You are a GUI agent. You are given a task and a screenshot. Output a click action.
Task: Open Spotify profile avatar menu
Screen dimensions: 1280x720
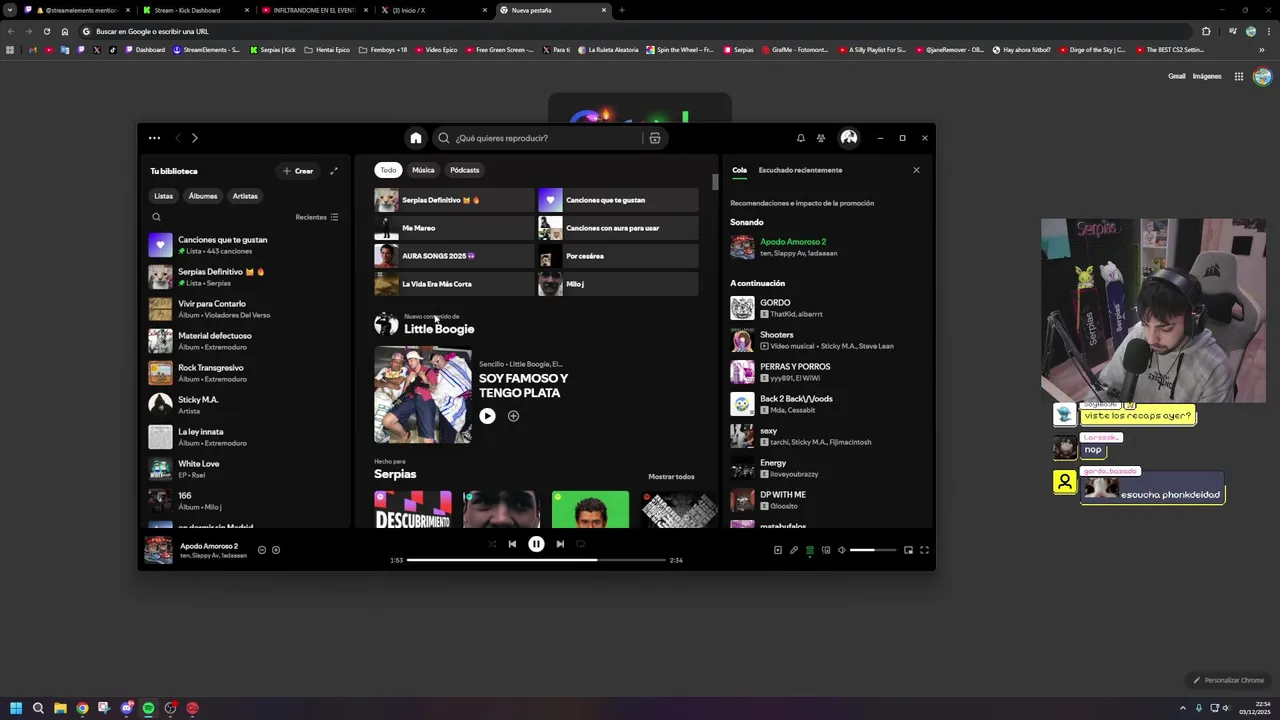[x=849, y=138]
